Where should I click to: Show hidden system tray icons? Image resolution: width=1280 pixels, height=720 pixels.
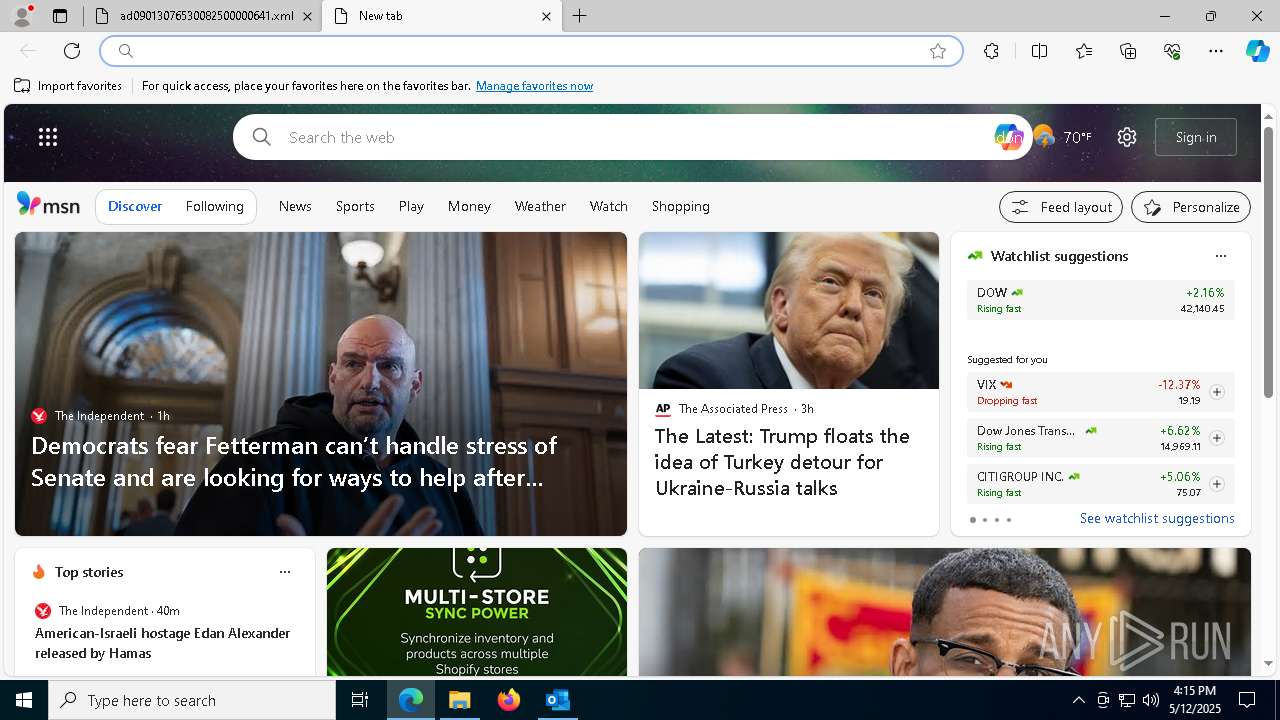click(1078, 700)
